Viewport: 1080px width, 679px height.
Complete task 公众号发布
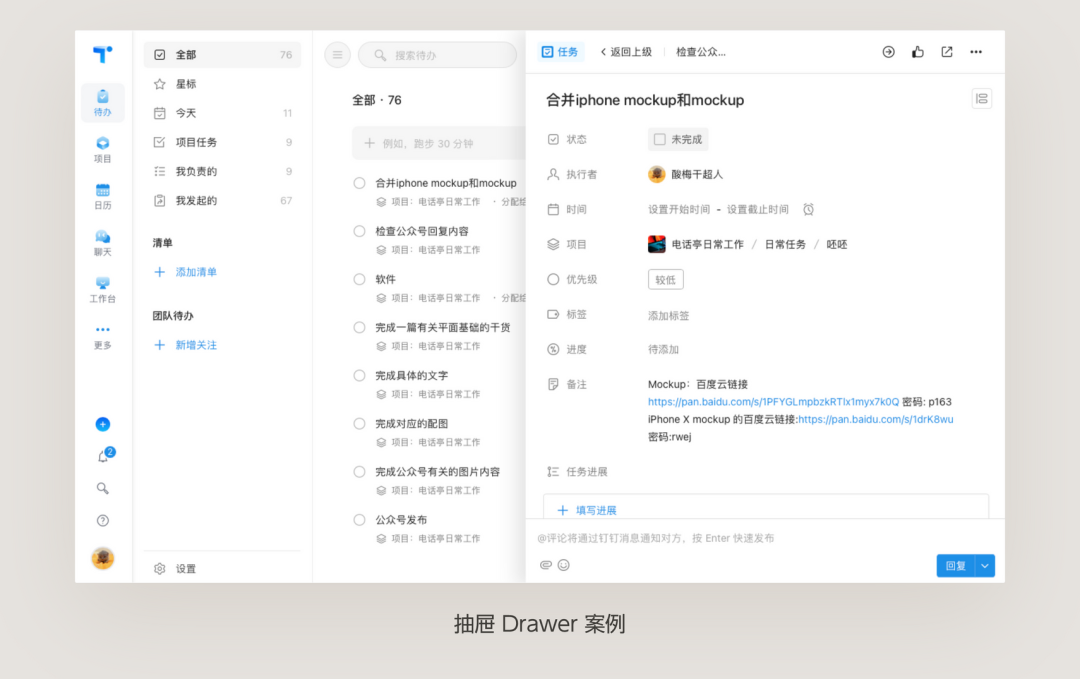coord(360,520)
